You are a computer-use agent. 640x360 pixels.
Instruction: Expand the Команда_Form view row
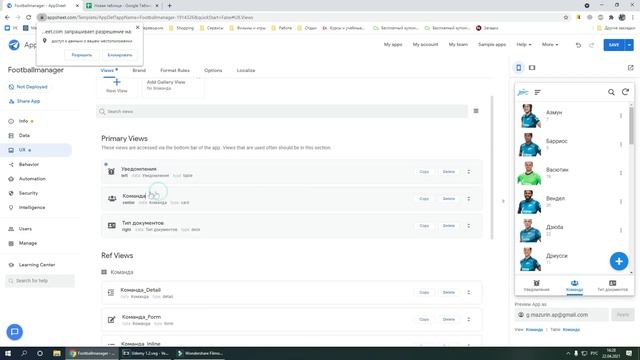pos(469,320)
